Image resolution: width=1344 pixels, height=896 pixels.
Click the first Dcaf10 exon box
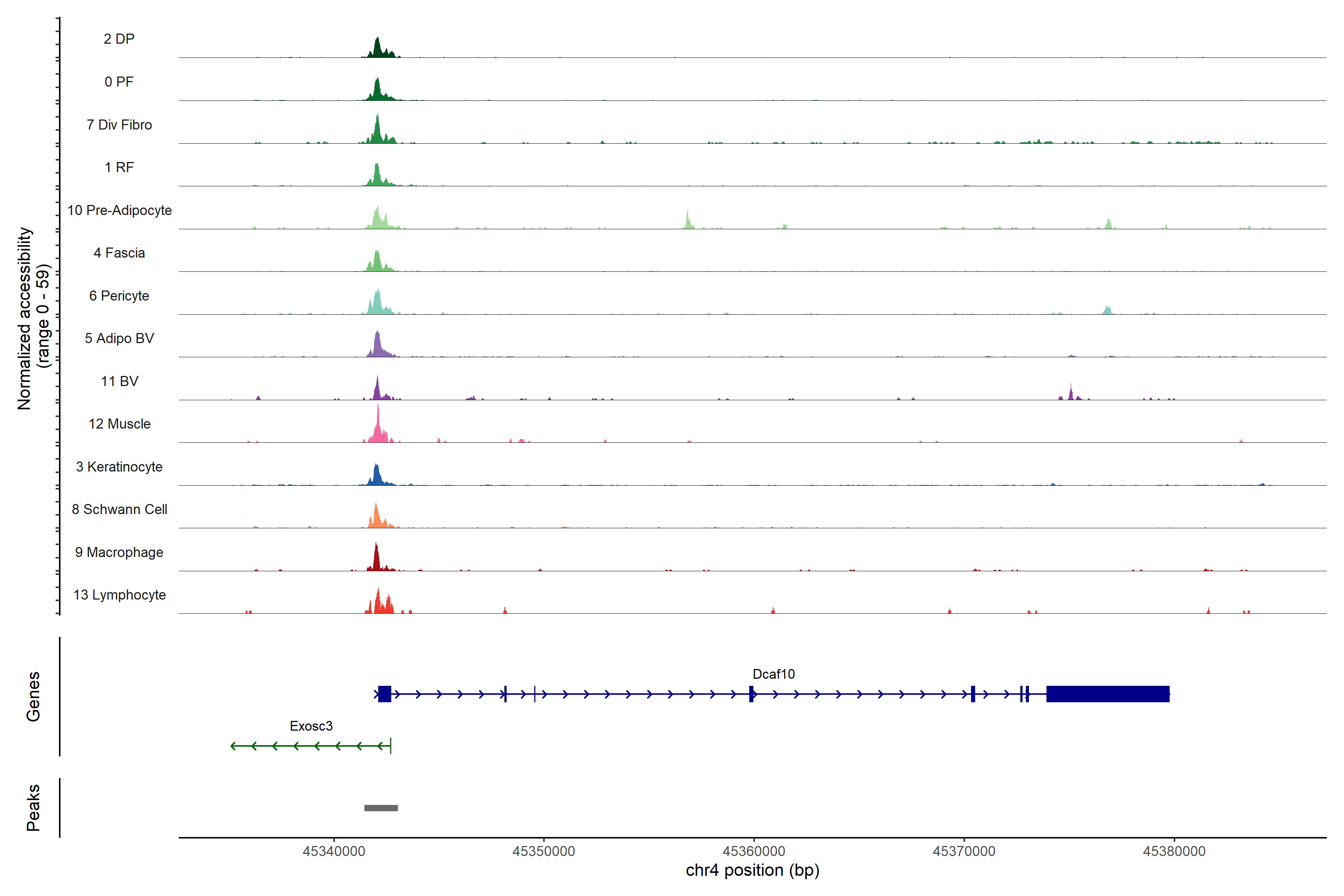pyautogui.click(x=385, y=694)
